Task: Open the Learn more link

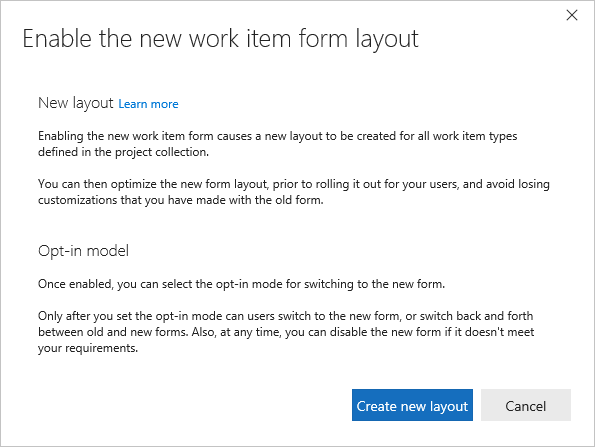Action: coord(148,104)
